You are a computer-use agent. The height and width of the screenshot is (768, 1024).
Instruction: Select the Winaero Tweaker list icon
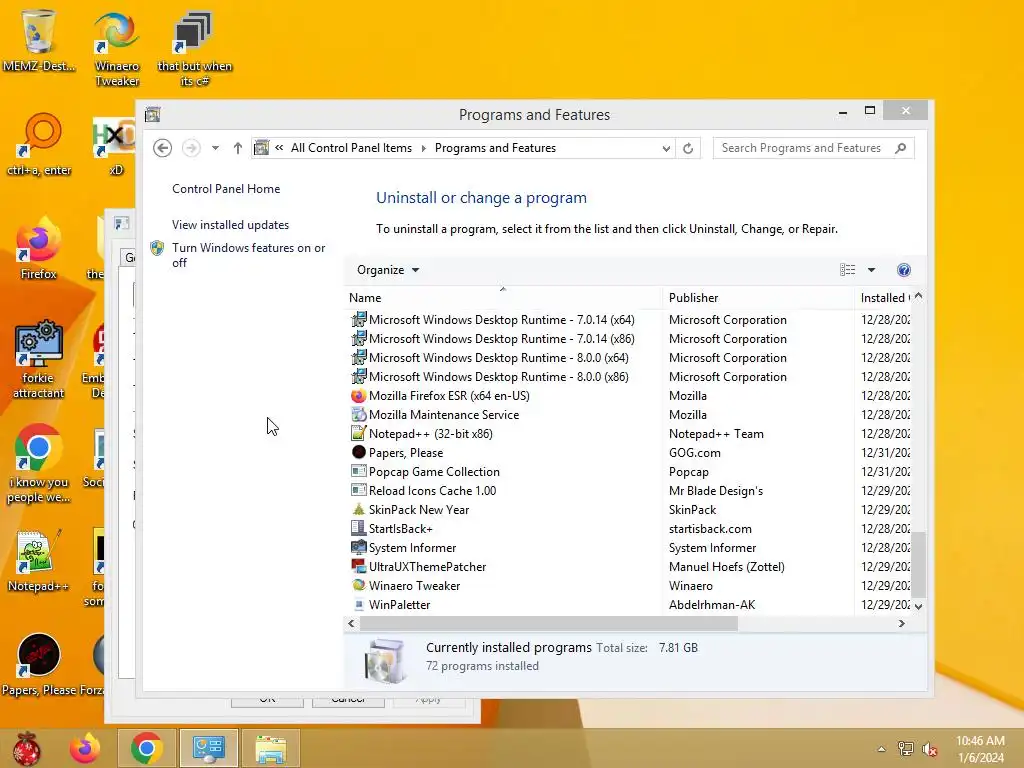359,585
